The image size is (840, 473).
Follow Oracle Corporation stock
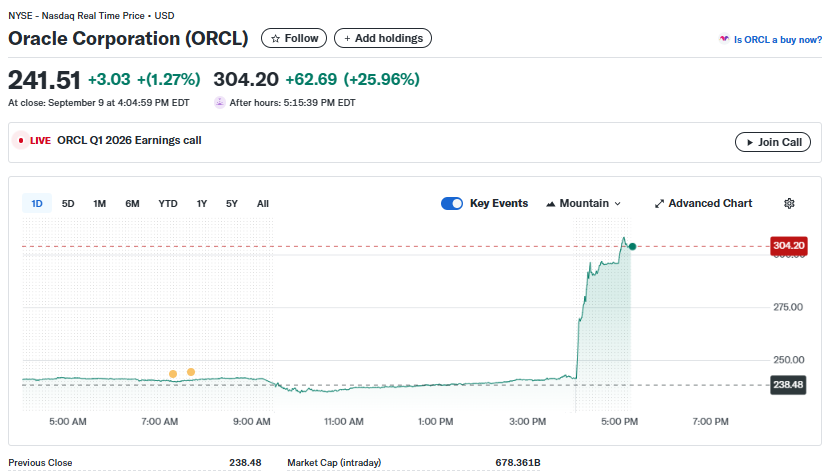tap(294, 38)
